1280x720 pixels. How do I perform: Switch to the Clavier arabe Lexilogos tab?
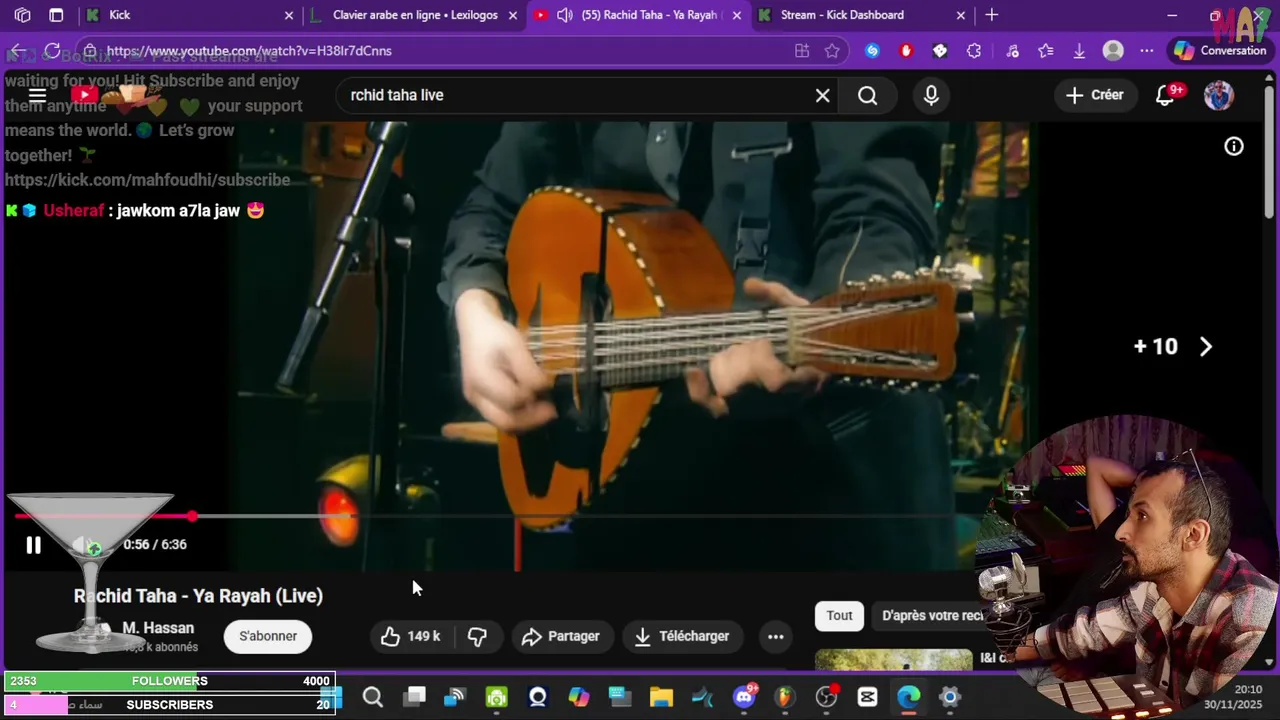[414, 15]
